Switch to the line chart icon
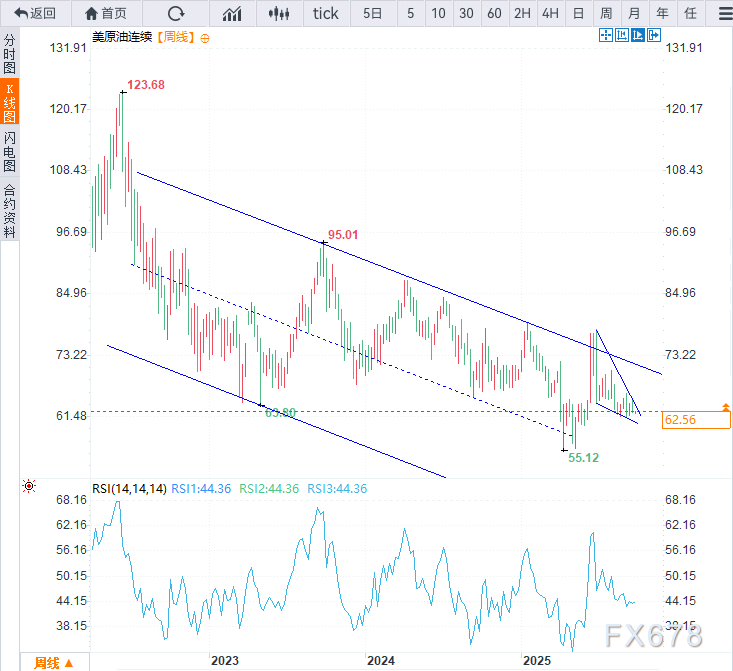This screenshot has width=733, height=671. click(232, 13)
